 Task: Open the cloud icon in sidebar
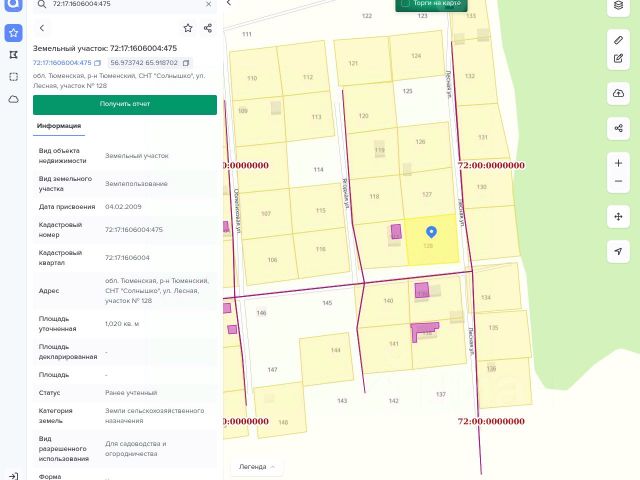tap(13, 99)
